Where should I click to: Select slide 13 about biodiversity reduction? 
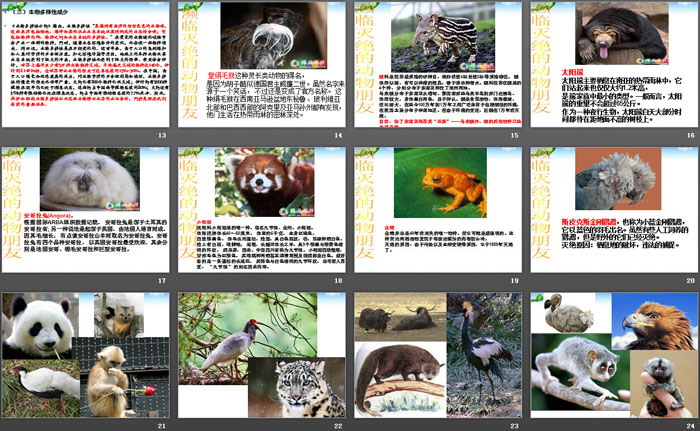coord(85,64)
